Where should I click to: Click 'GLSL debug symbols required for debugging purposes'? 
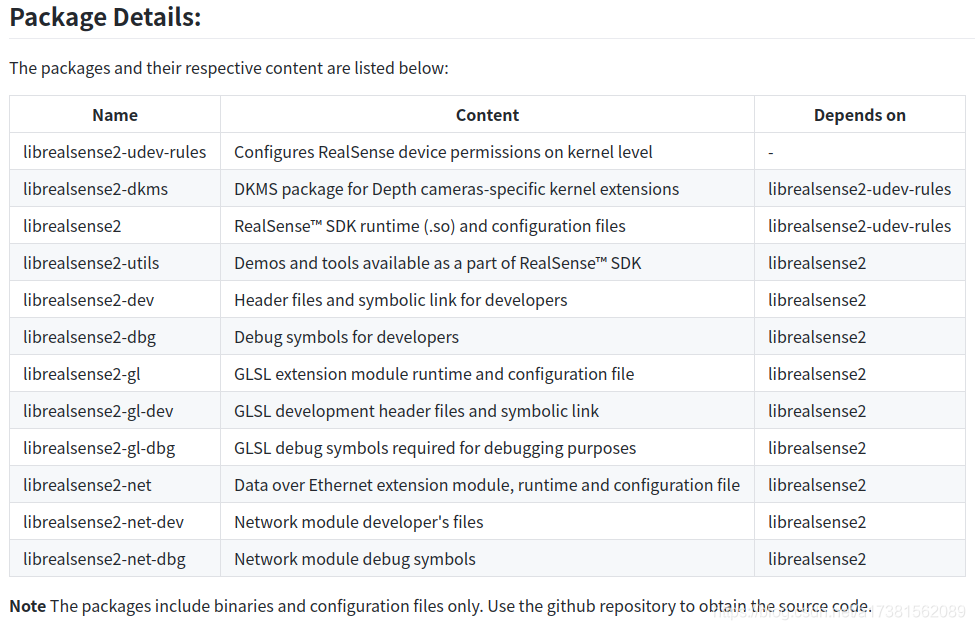[435, 448]
